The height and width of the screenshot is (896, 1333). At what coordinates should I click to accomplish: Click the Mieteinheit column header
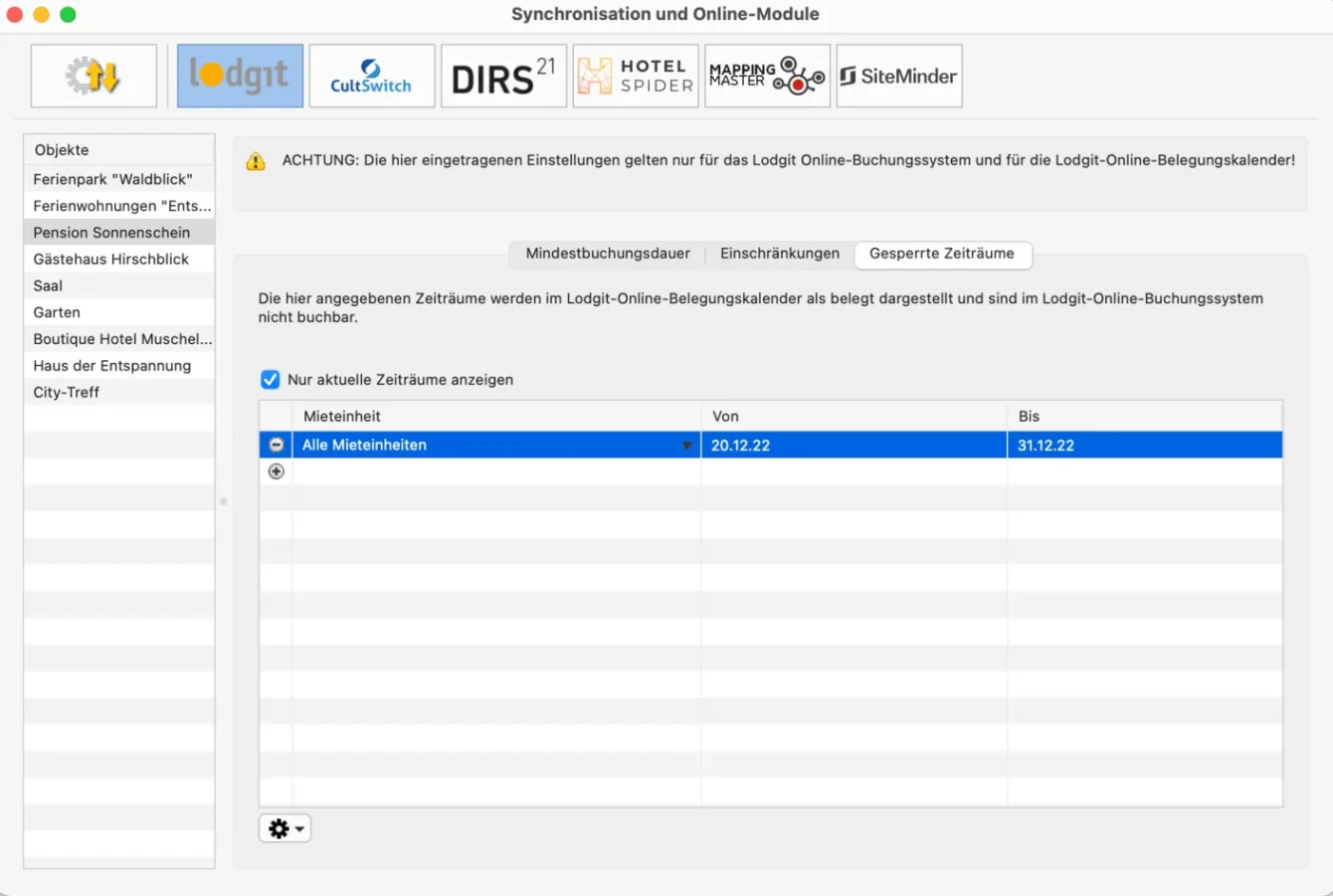click(x=496, y=416)
